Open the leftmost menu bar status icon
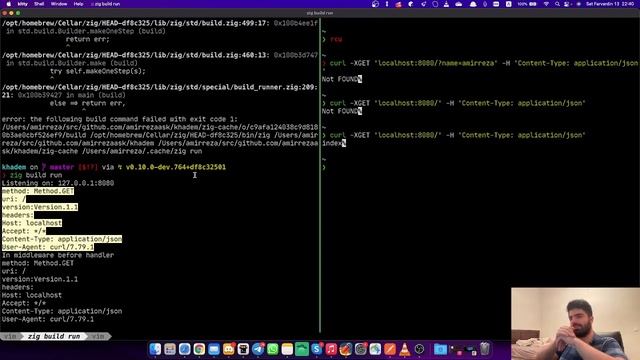The image size is (640, 360). coord(375,4)
